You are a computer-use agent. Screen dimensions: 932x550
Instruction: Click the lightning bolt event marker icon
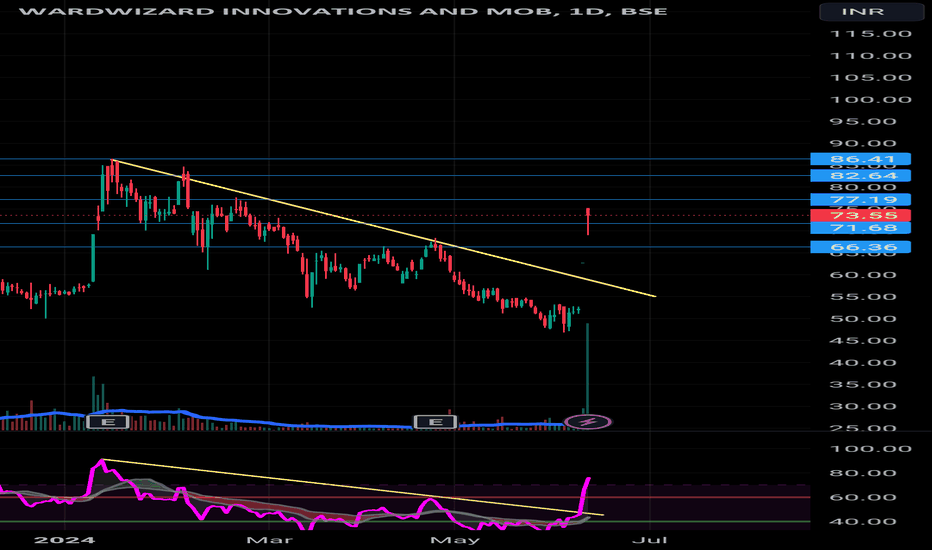tap(587, 422)
